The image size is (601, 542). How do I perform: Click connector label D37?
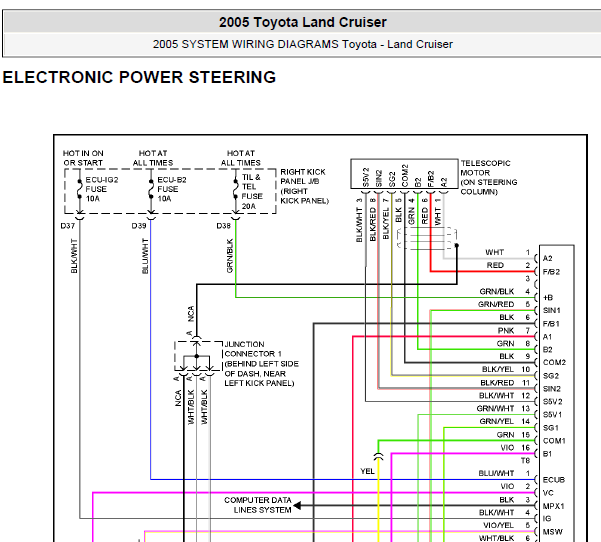pos(67,226)
